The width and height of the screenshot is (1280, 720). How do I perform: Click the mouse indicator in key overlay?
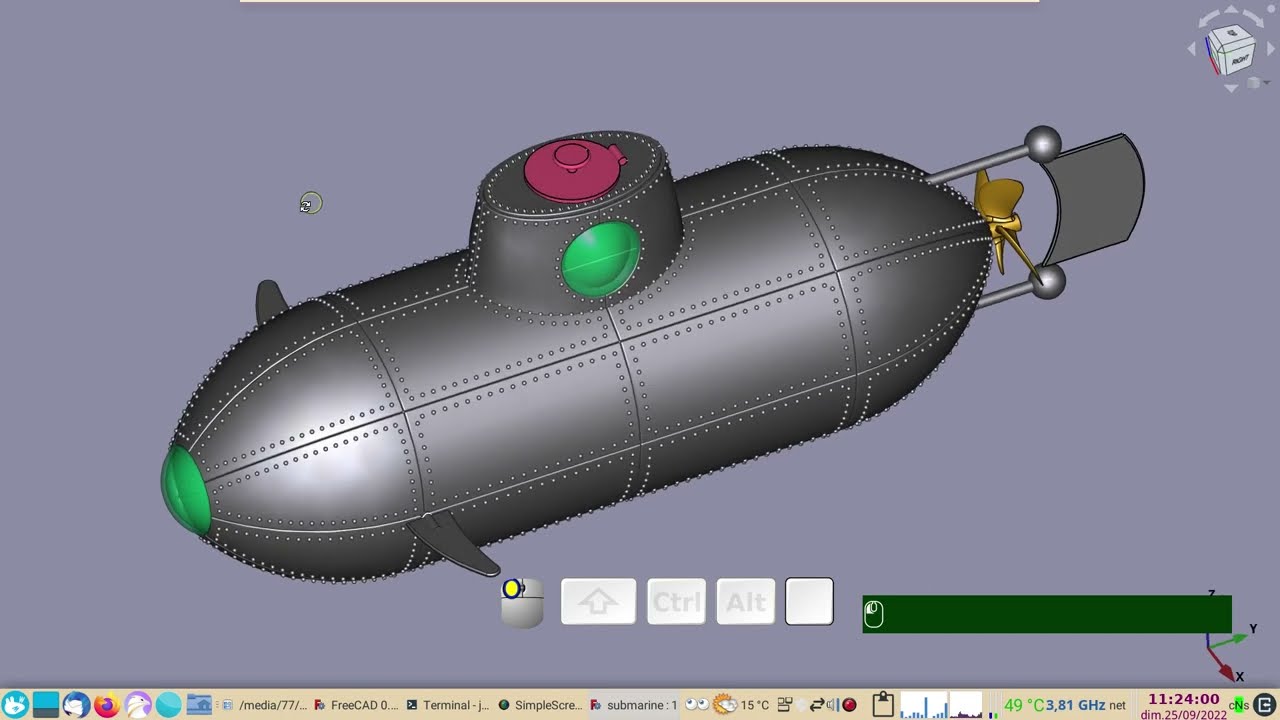point(522,603)
